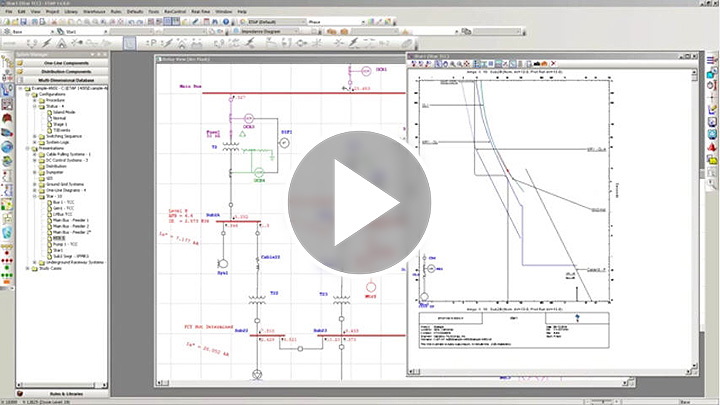This screenshot has width=720, height=405.
Task: Select TSEvents in the tree
Action: pos(61,130)
